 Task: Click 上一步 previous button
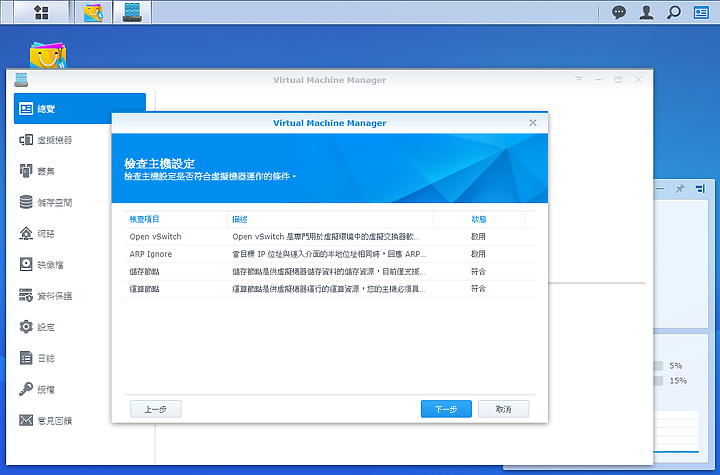pyautogui.click(x=156, y=409)
